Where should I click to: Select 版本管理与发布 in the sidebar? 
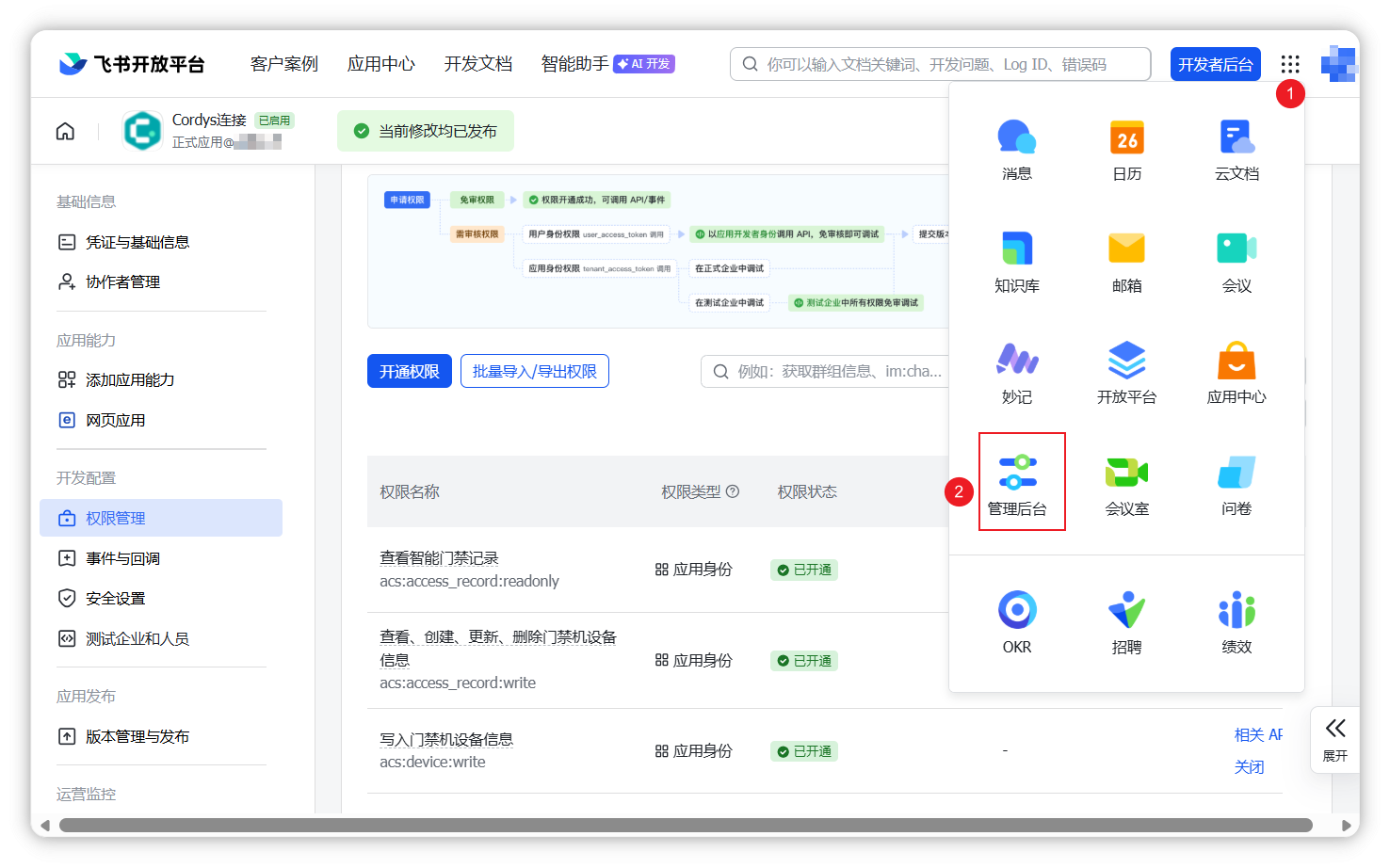pyautogui.click(x=137, y=736)
